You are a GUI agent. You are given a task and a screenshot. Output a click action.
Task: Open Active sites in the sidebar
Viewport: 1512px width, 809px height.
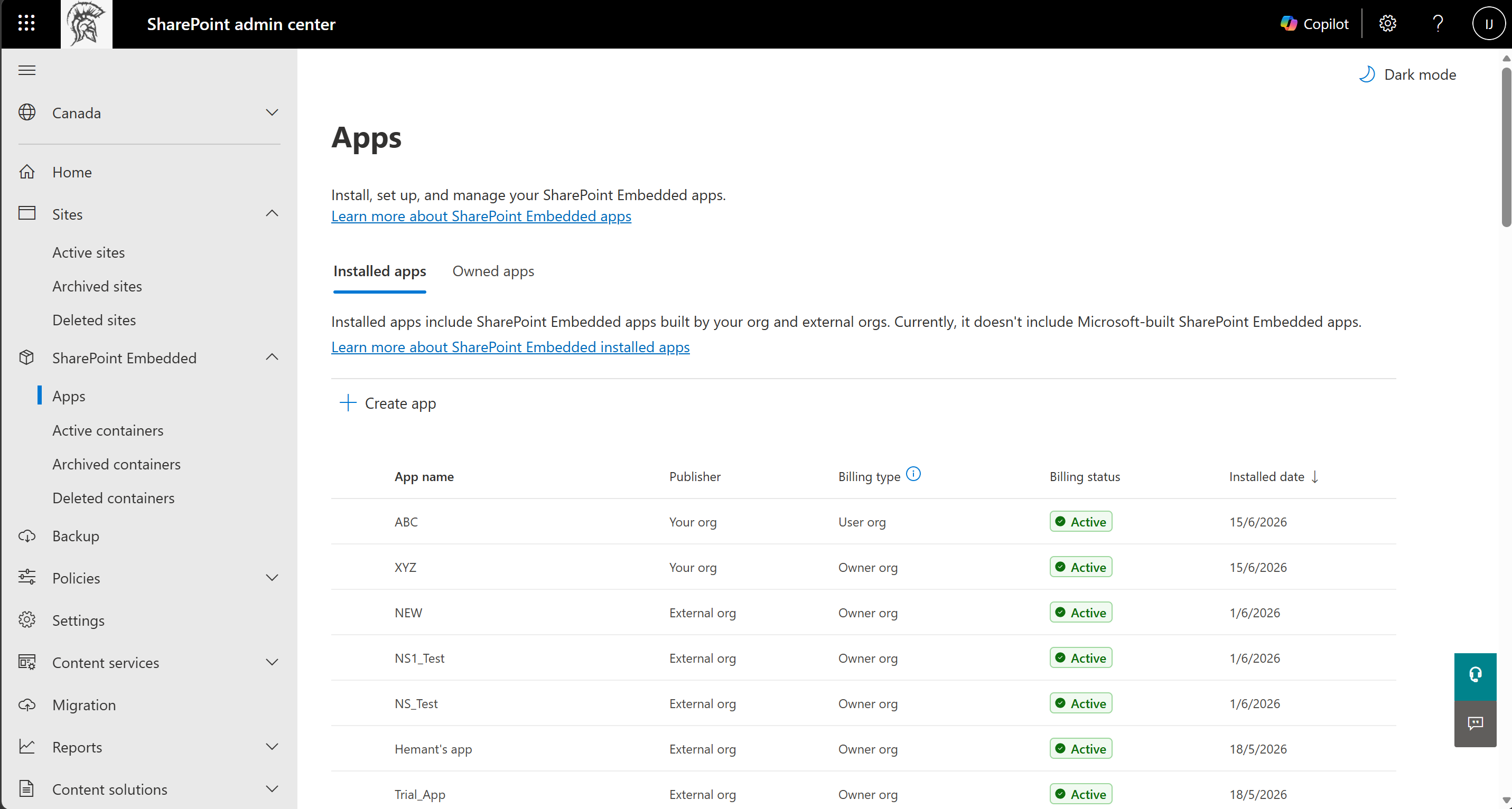point(89,252)
